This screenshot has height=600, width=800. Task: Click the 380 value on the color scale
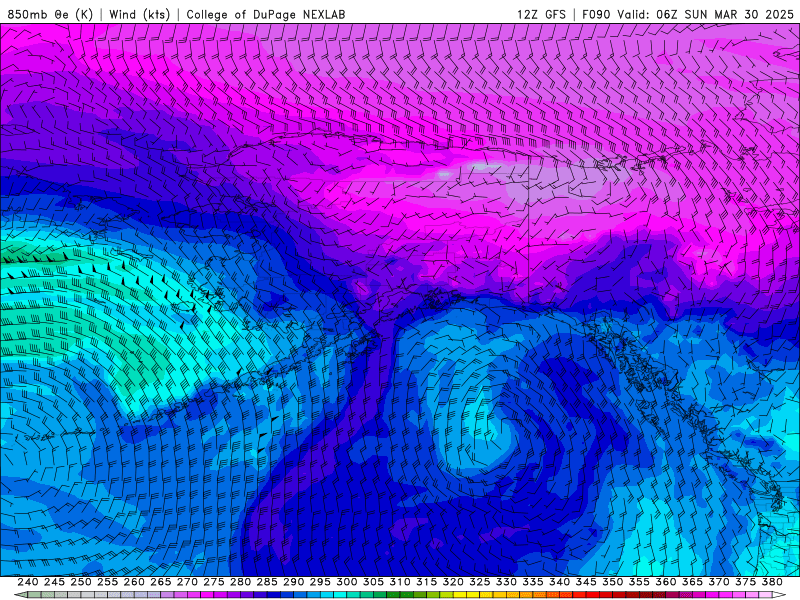point(772,582)
